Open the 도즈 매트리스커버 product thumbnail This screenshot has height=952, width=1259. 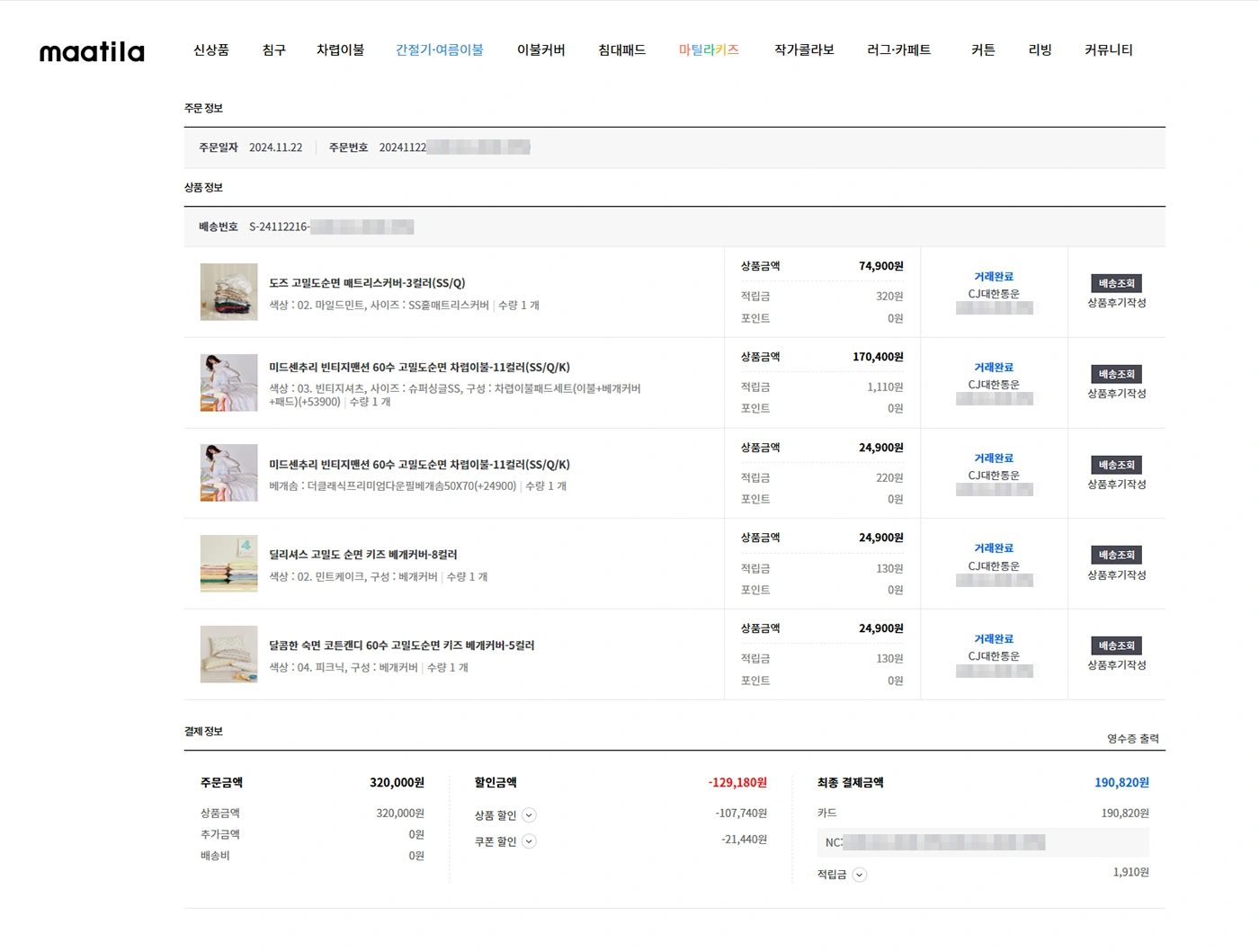228,292
